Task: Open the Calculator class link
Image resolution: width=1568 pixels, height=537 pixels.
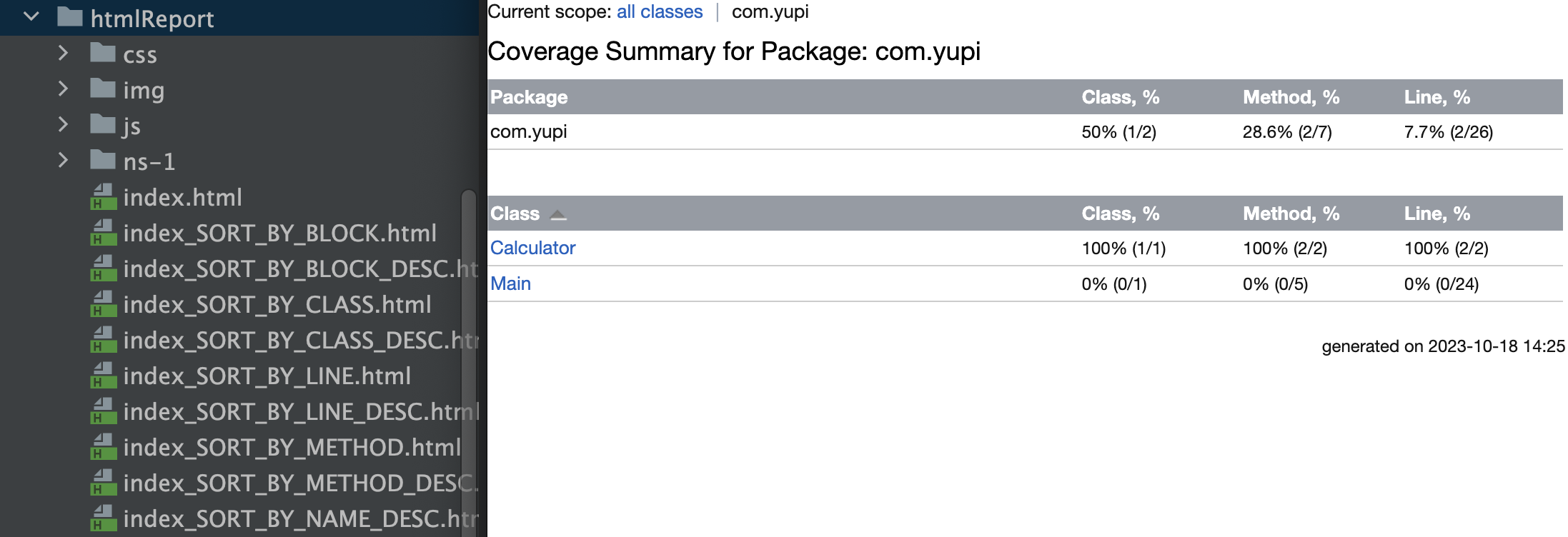Action: pyautogui.click(x=532, y=248)
